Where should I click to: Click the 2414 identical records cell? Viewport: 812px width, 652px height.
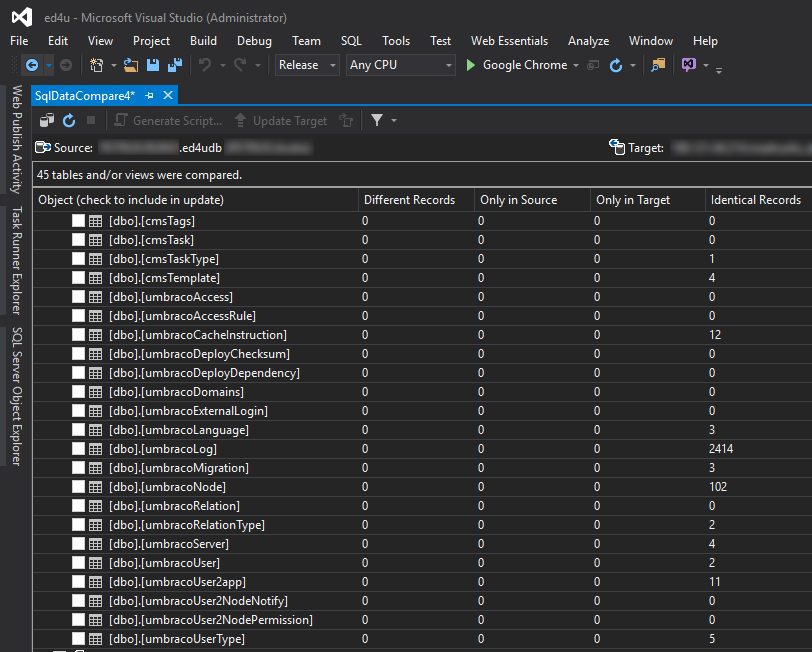pos(721,449)
